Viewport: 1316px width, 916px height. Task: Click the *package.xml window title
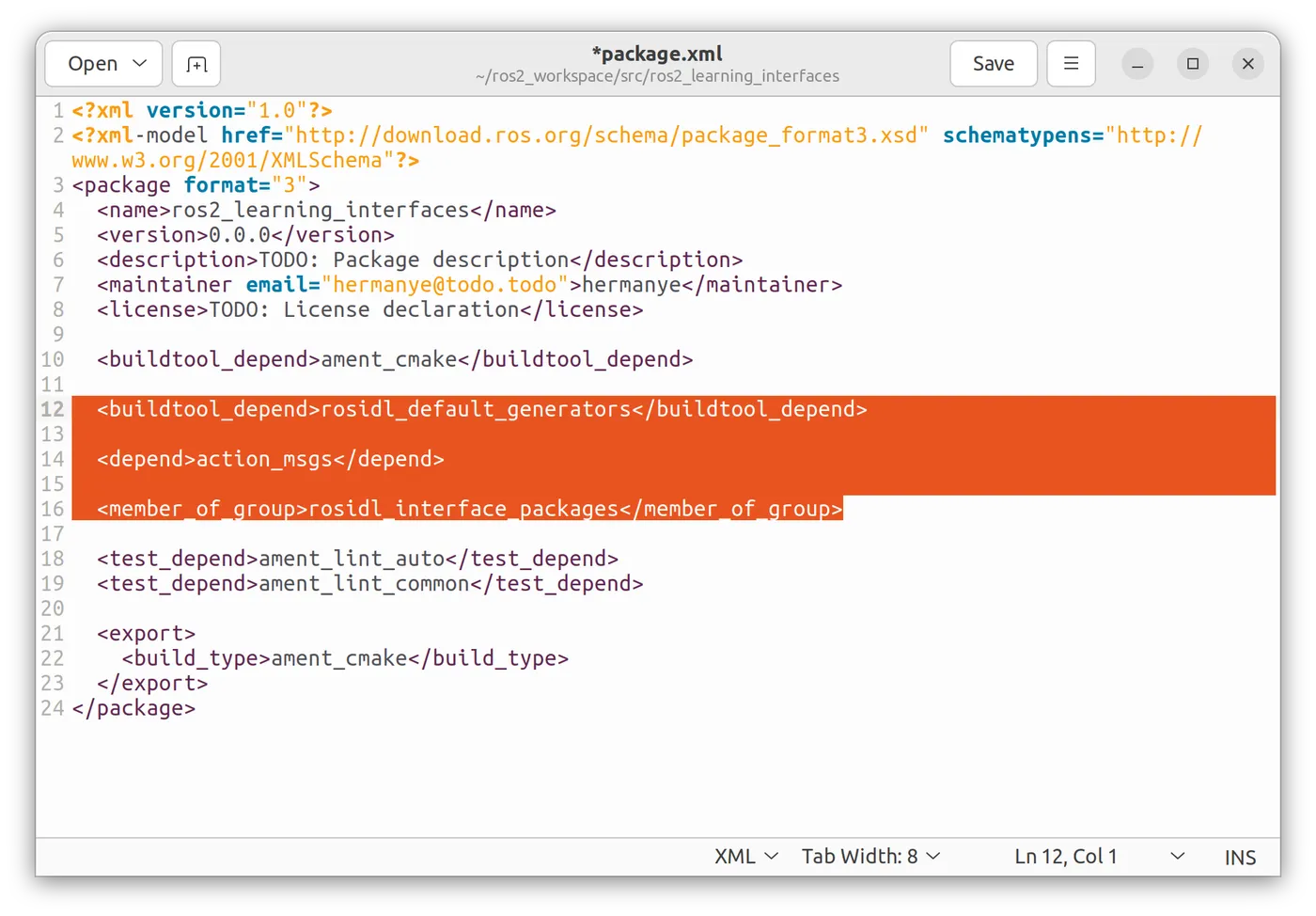coord(657,54)
